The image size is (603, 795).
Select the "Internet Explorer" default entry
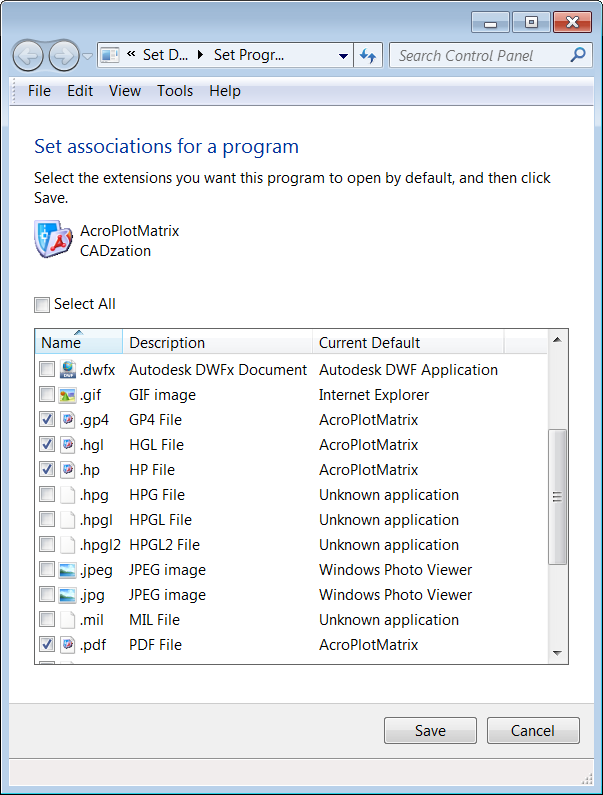tap(374, 395)
